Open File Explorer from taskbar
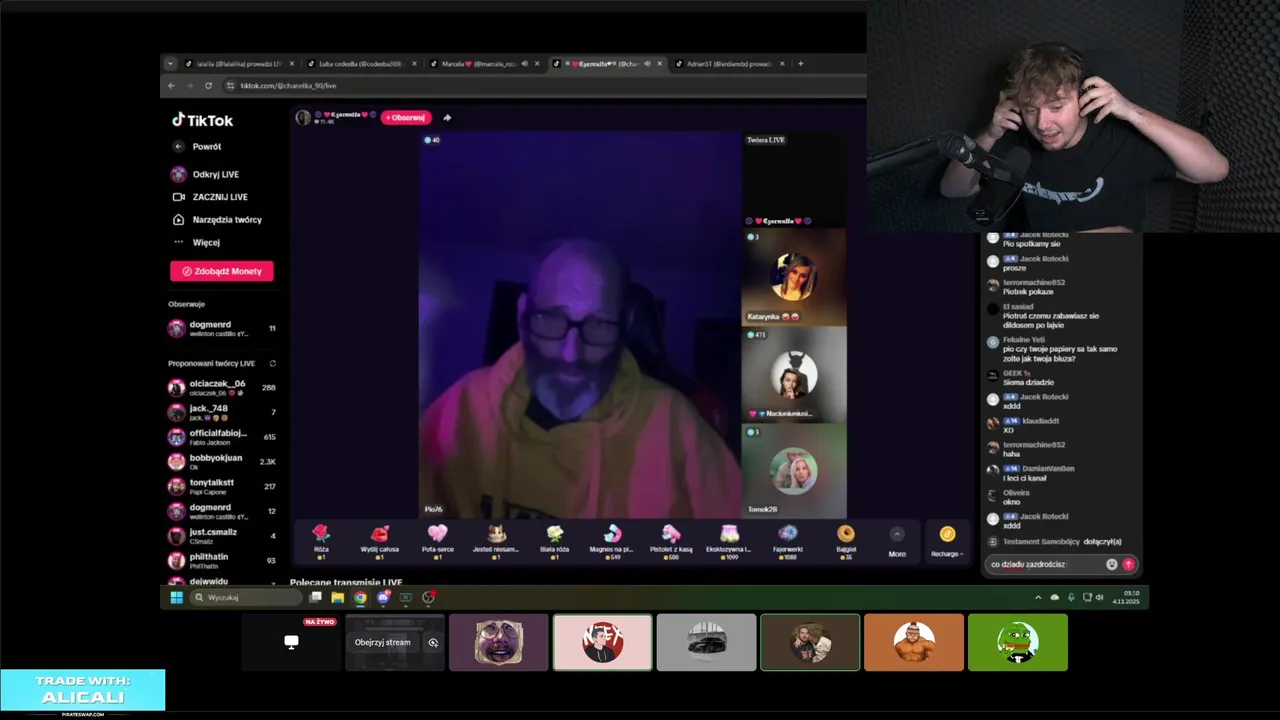 coord(338,597)
